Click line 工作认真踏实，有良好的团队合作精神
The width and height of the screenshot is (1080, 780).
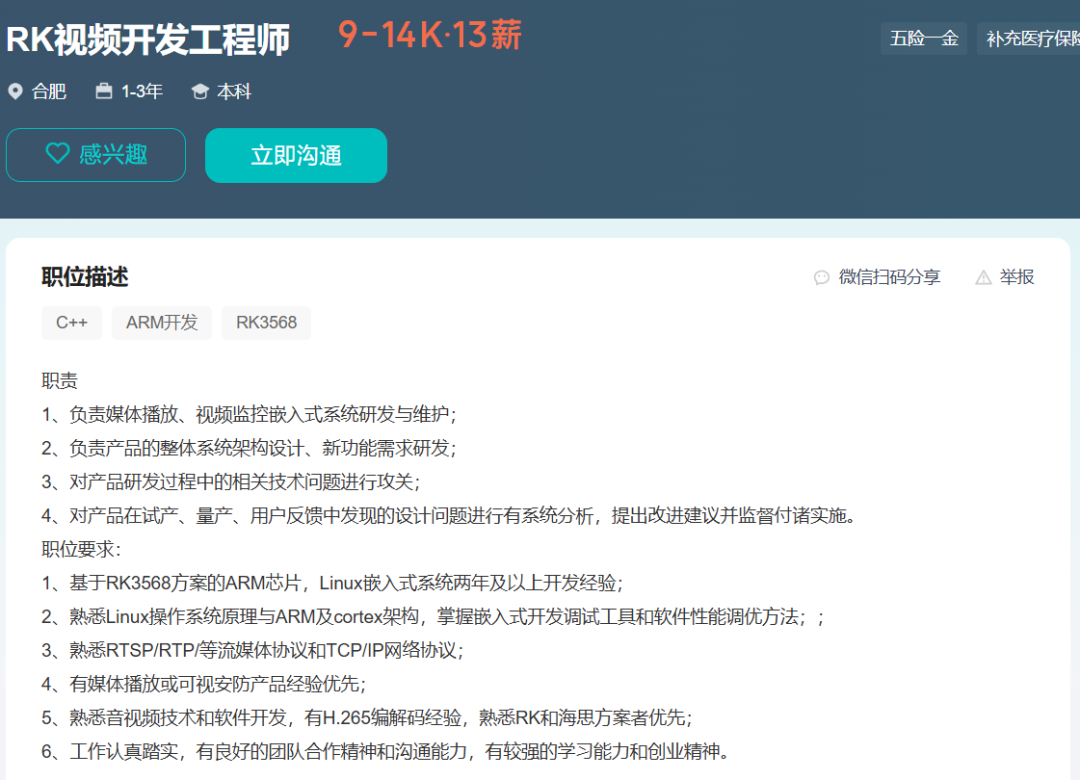tap(386, 752)
